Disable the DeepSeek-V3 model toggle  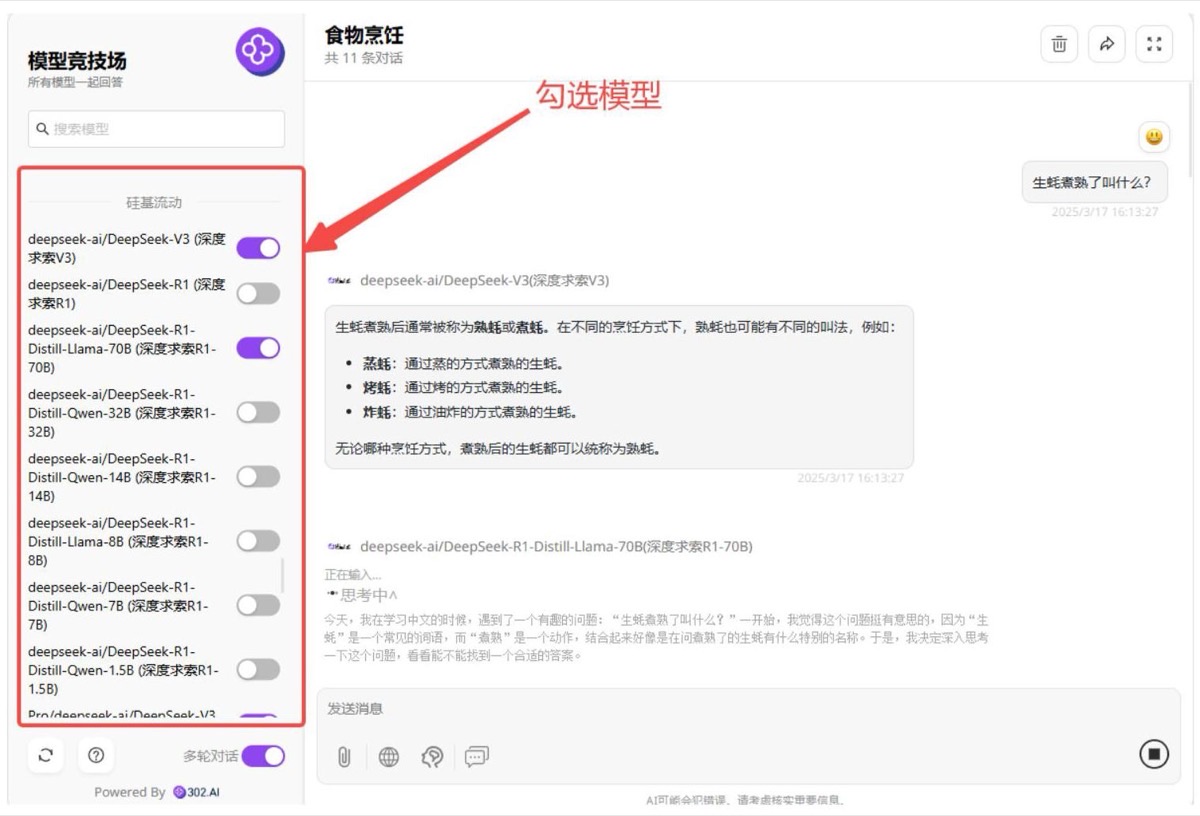tap(258, 248)
